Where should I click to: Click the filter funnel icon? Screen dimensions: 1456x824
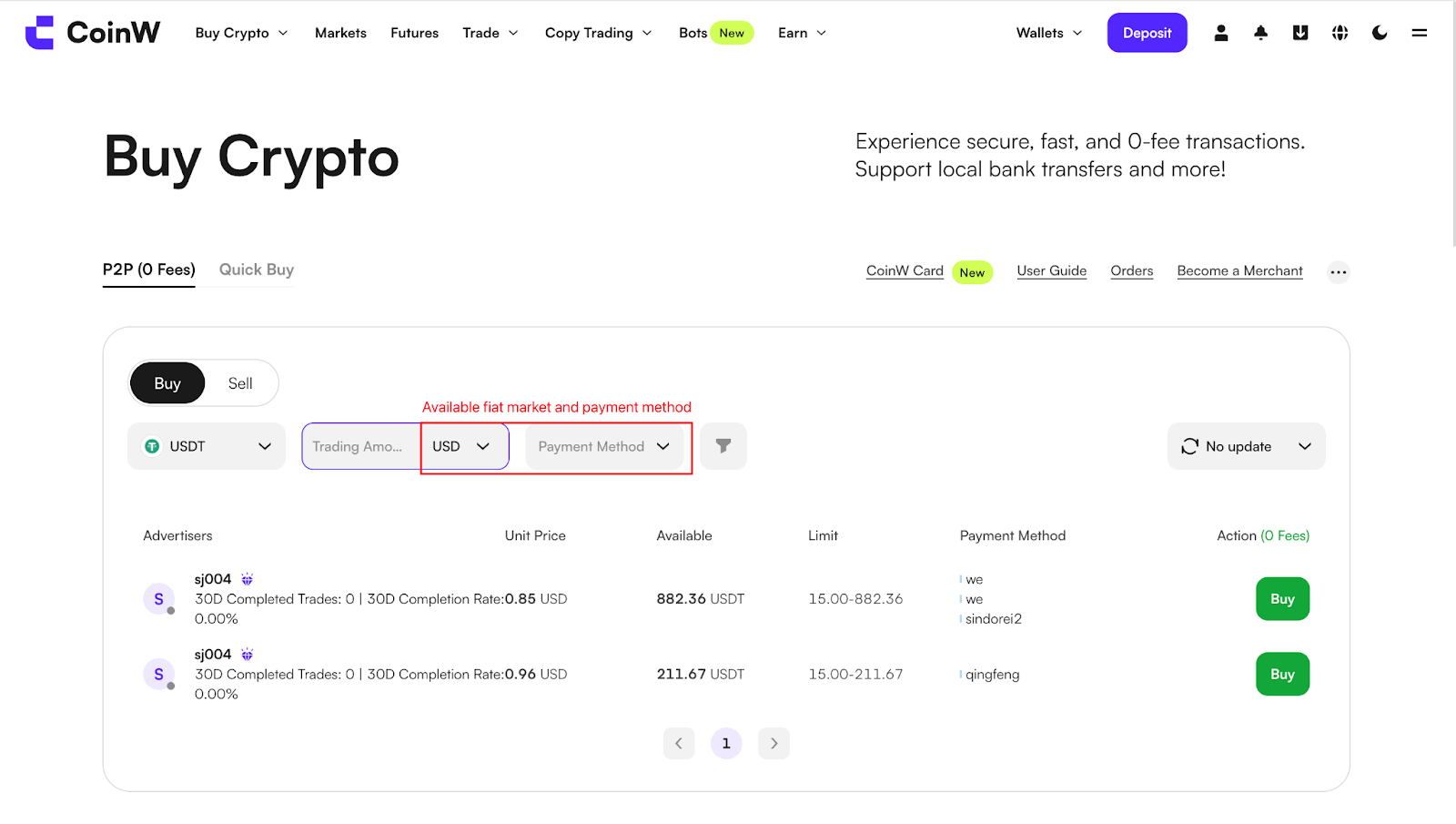723,446
